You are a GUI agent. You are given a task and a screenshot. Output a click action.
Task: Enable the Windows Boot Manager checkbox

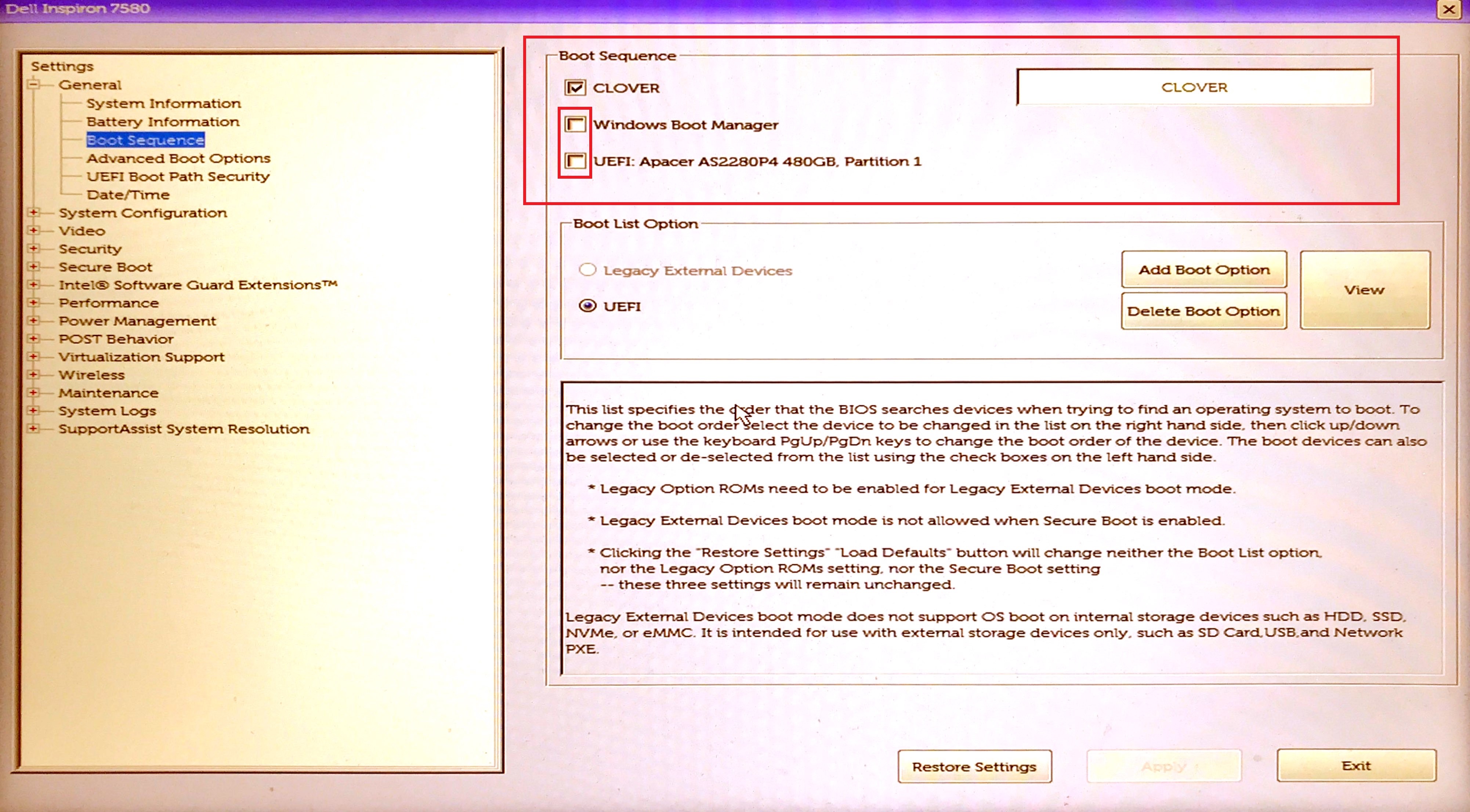click(575, 124)
